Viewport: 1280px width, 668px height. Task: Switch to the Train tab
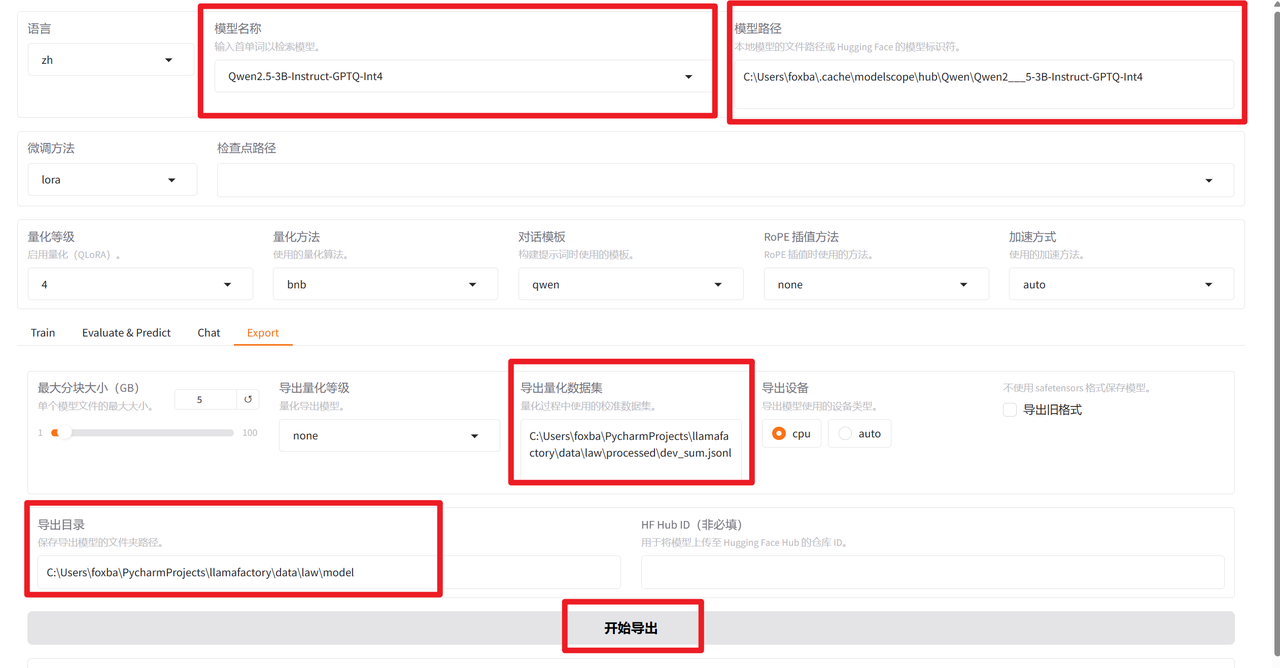(x=42, y=332)
